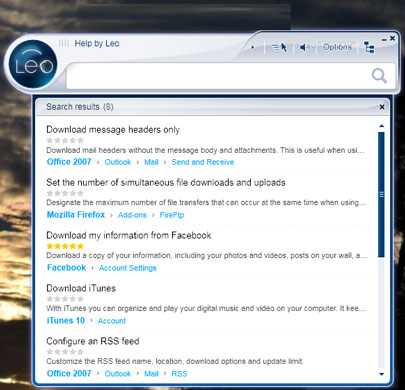Click the Add-ons breadcrumb
Image resolution: width=405 pixels, height=390 pixels.
tap(132, 215)
